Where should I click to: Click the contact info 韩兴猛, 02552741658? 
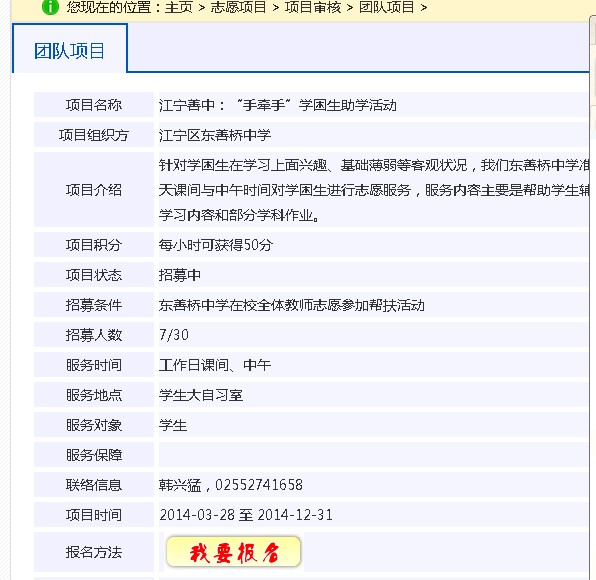pyautogui.click(x=231, y=485)
